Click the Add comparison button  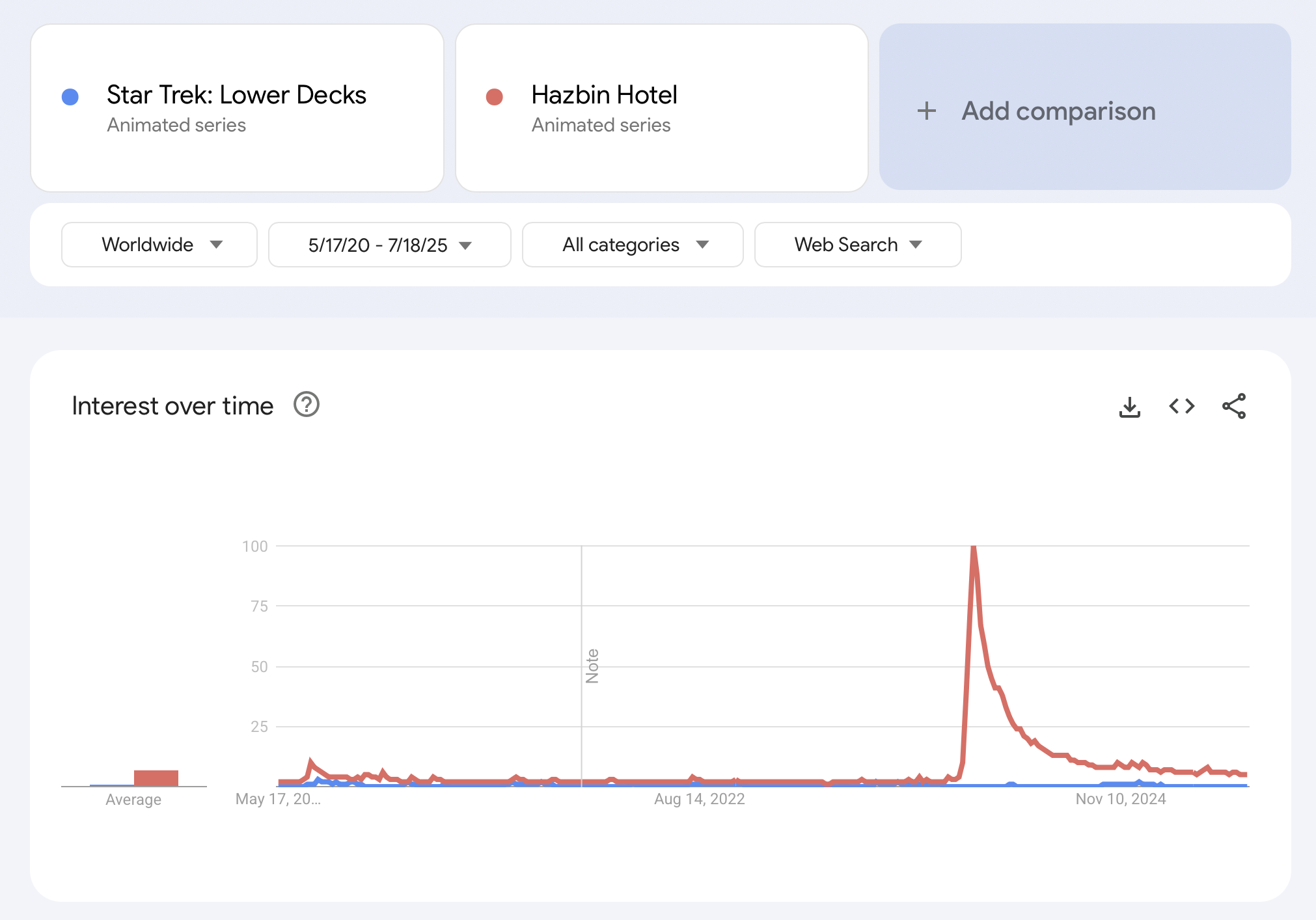1085,107
